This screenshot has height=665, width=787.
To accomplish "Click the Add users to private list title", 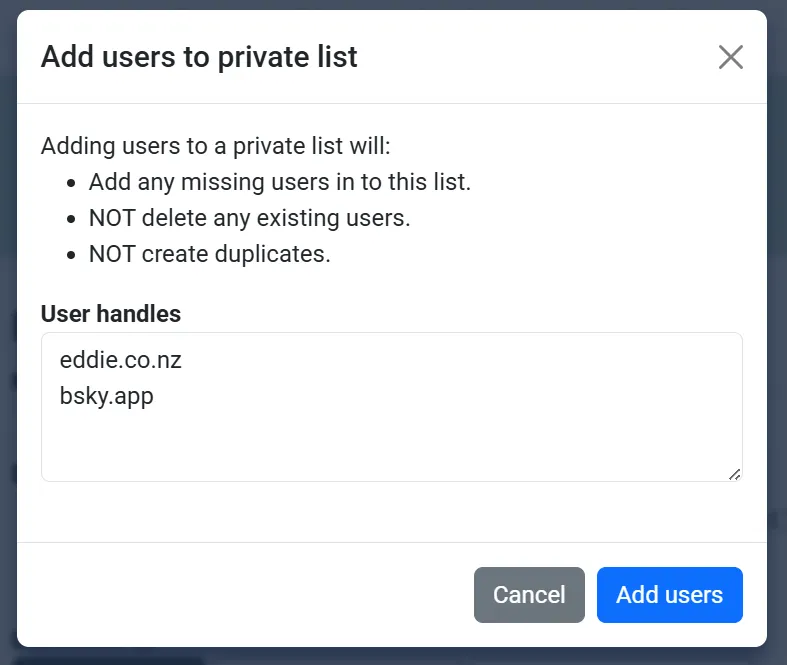I will point(199,57).
